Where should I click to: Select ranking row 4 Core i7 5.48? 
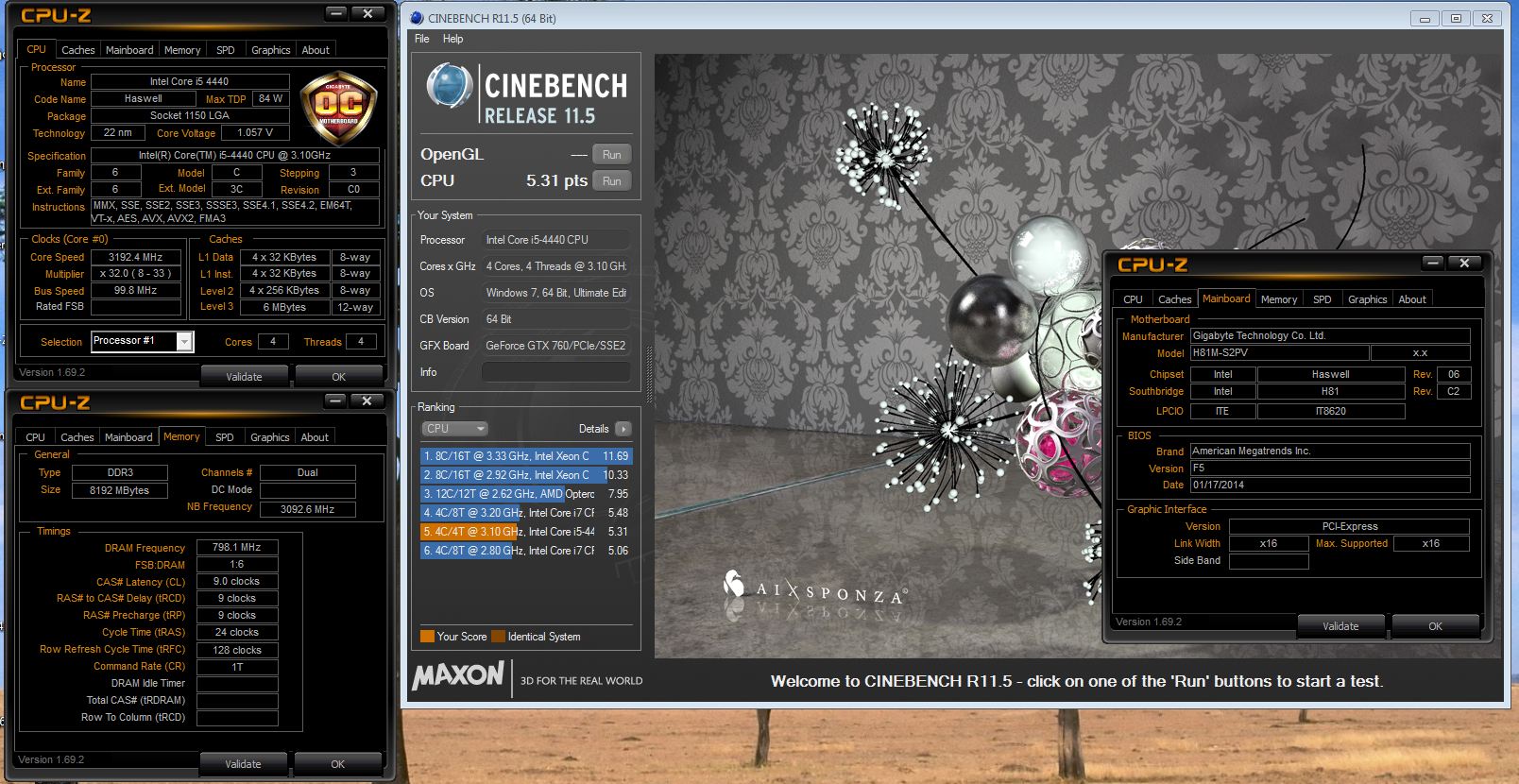525,513
